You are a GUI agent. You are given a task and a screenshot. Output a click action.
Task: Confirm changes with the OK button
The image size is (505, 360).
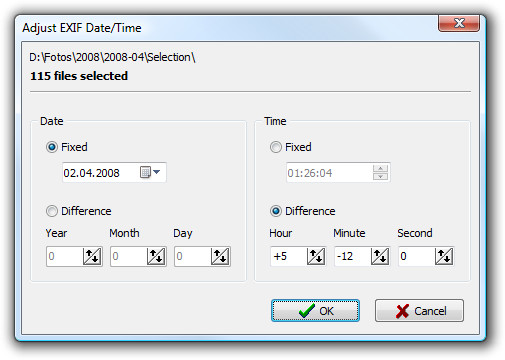pyautogui.click(x=315, y=310)
